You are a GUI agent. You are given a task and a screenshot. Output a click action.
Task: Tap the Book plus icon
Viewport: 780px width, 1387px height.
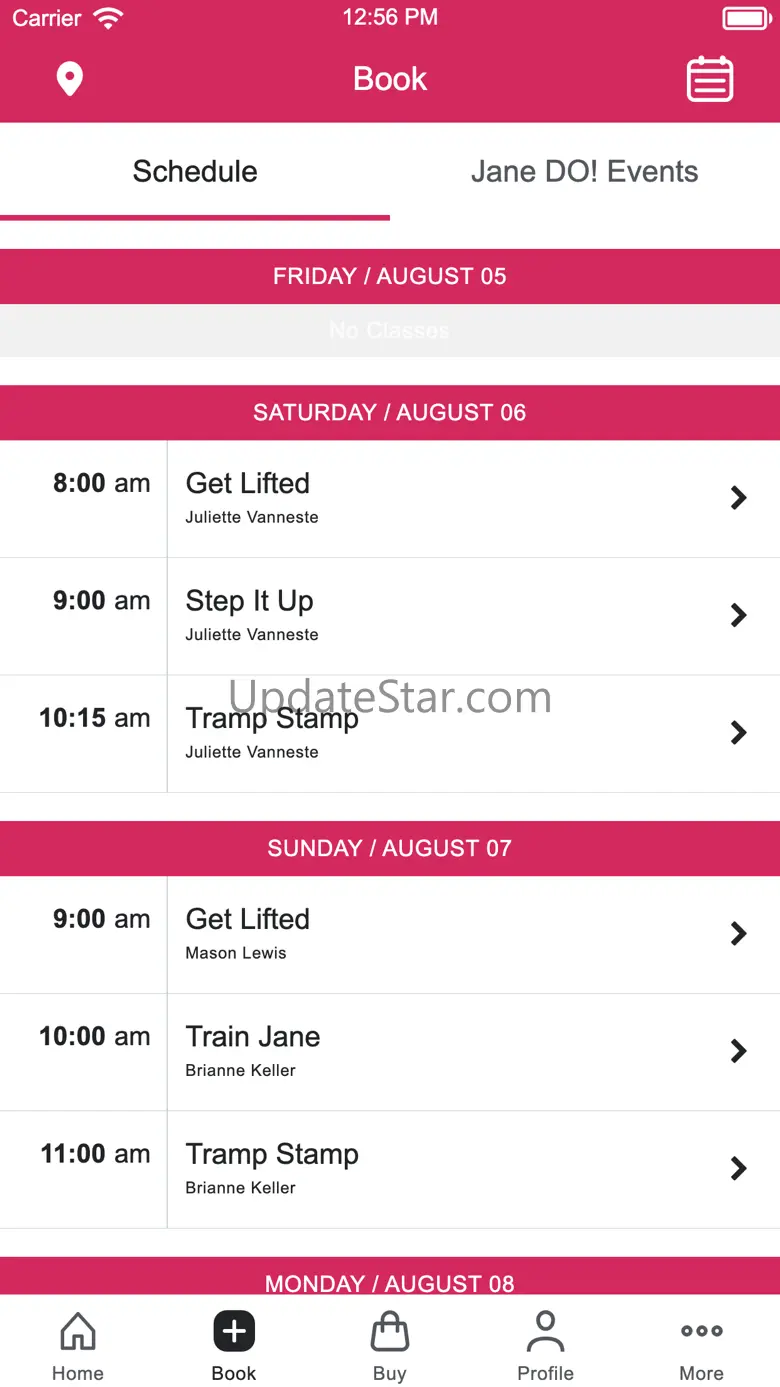(234, 1332)
